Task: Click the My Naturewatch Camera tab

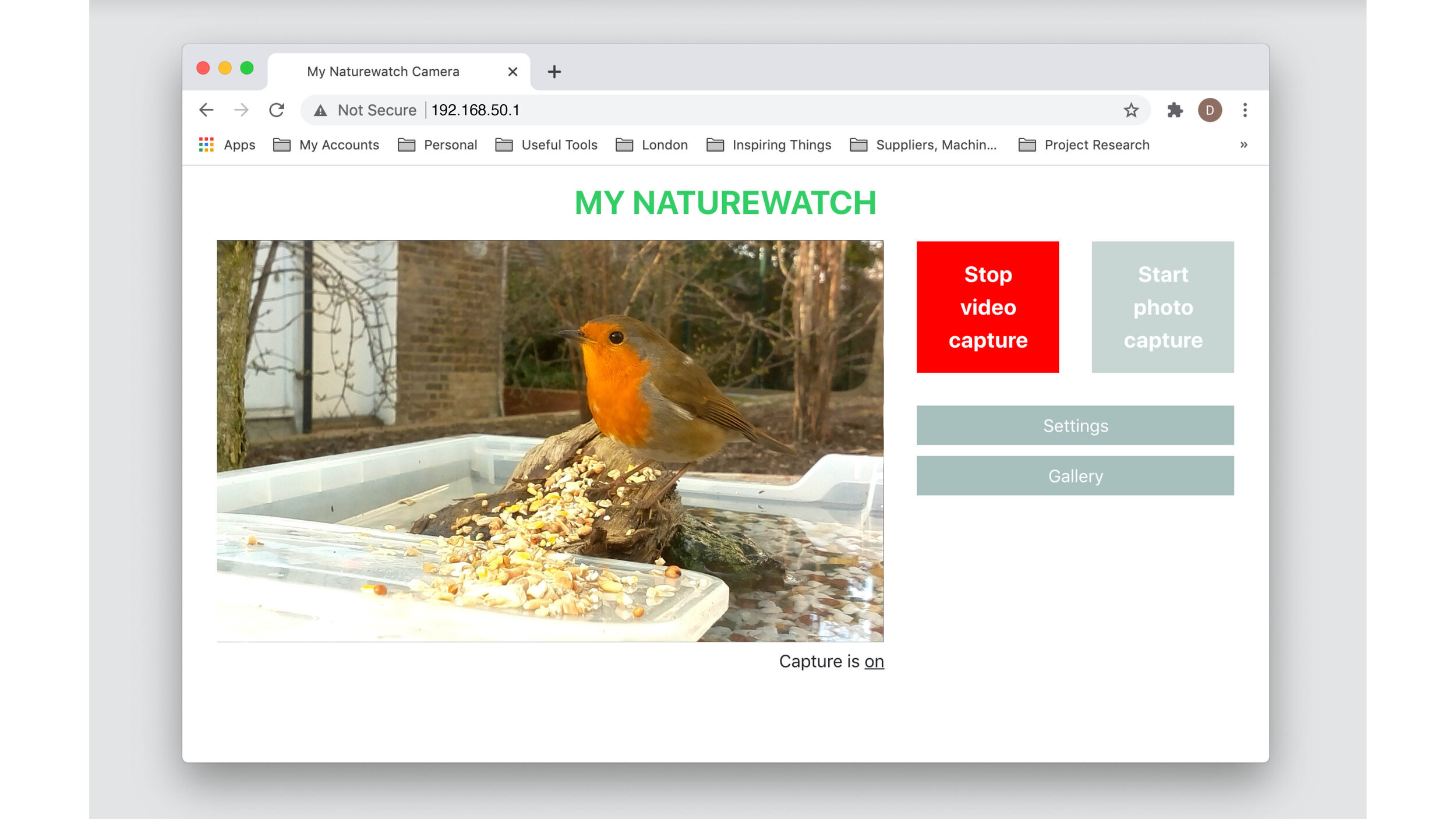Action: click(383, 71)
